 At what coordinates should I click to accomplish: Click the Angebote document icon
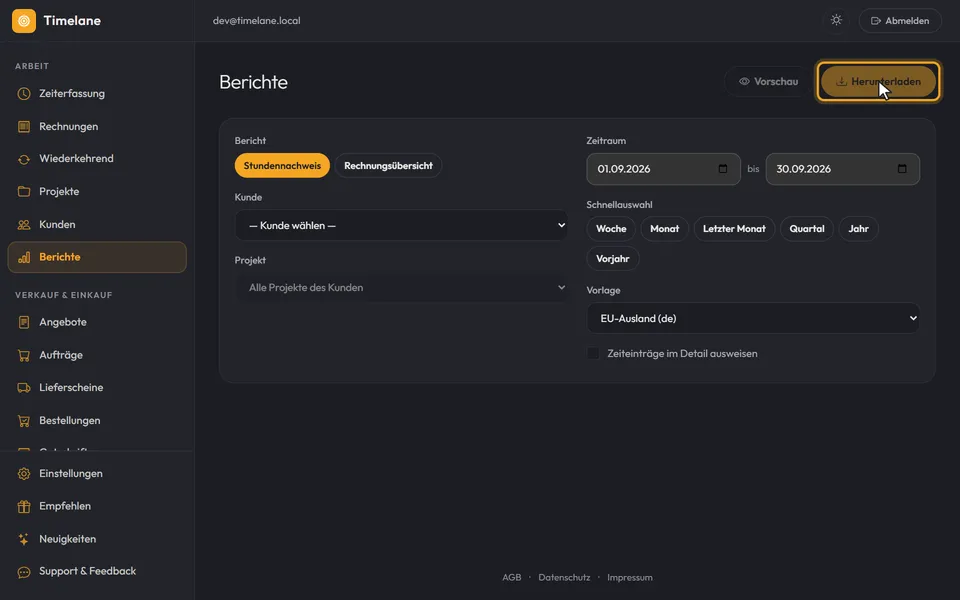24,322
